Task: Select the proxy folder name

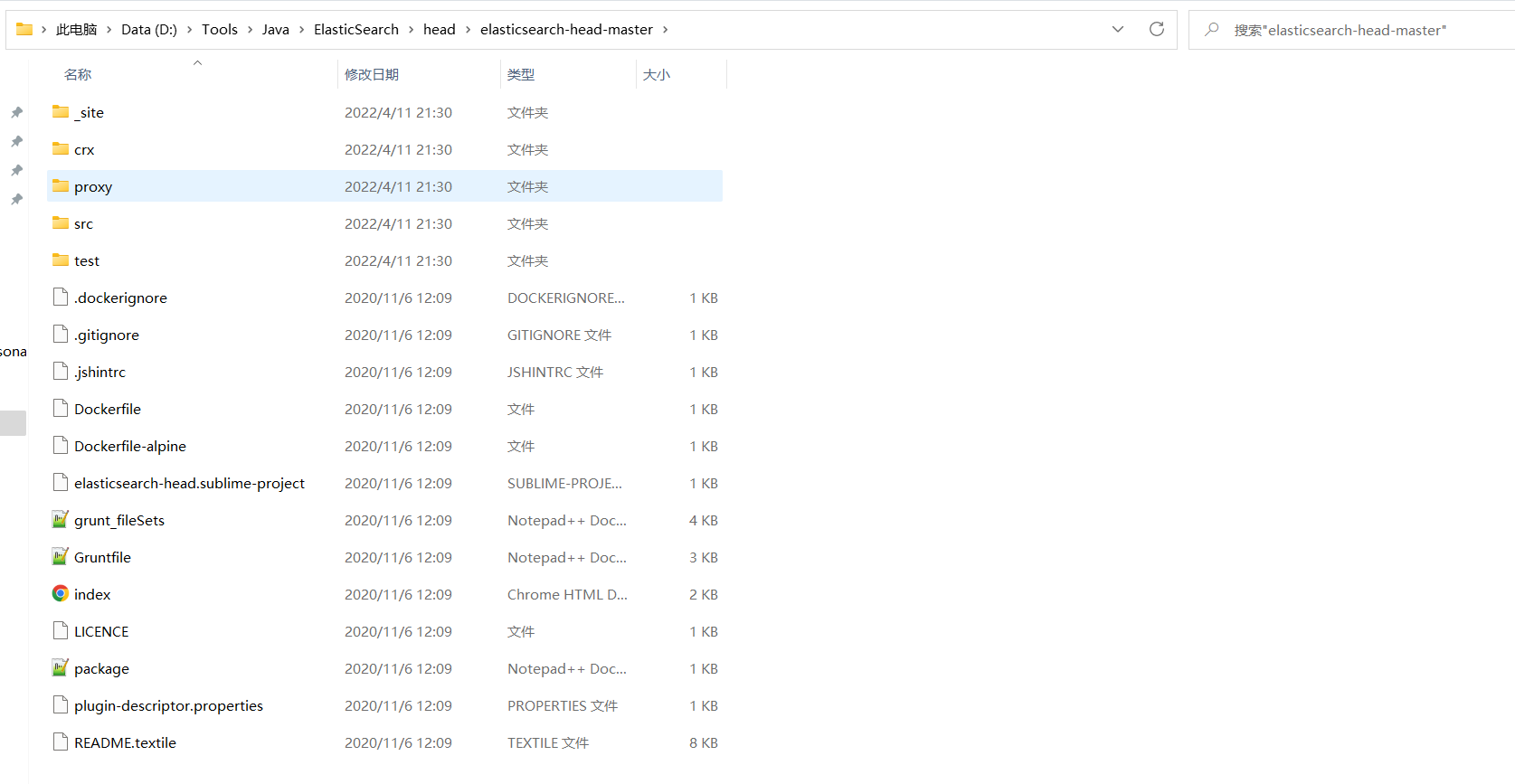Action: 93,186
